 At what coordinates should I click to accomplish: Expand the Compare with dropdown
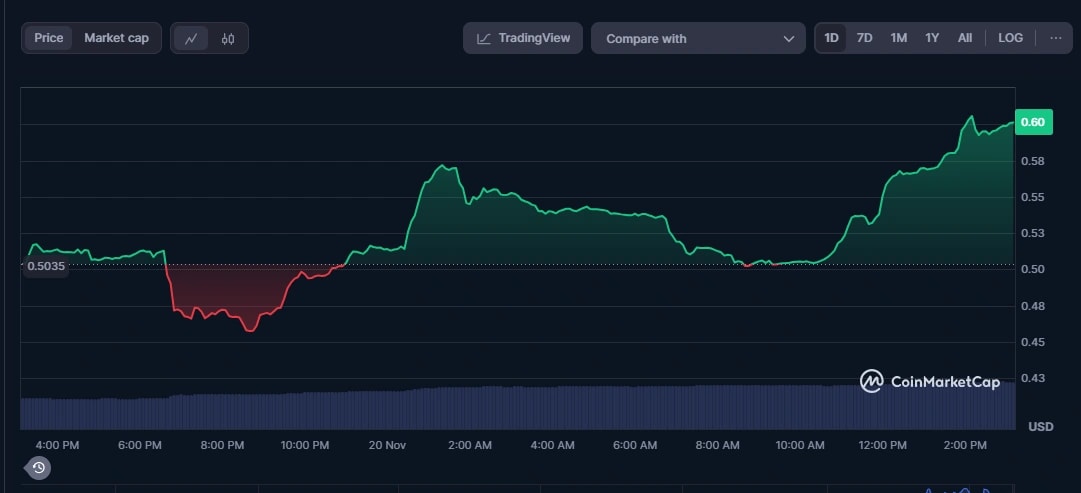coord(698,39)
